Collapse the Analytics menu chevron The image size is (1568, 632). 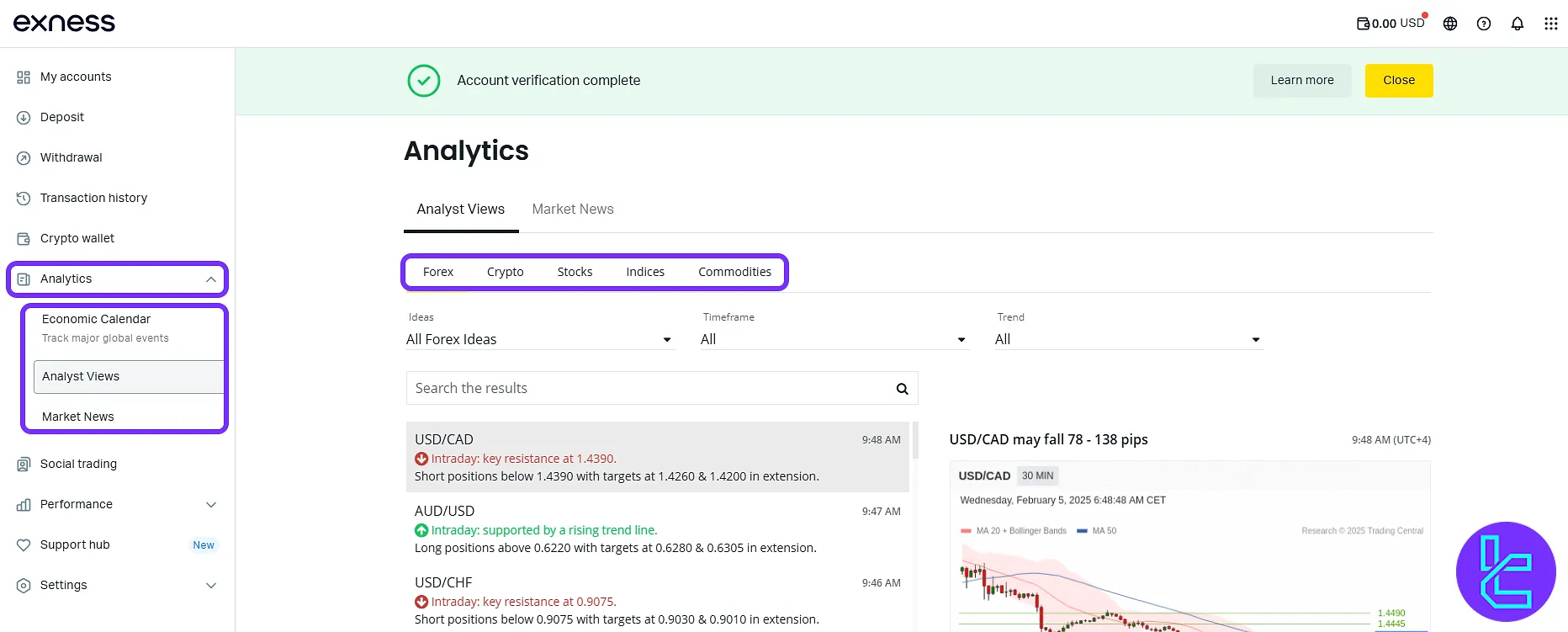(211, 279)
